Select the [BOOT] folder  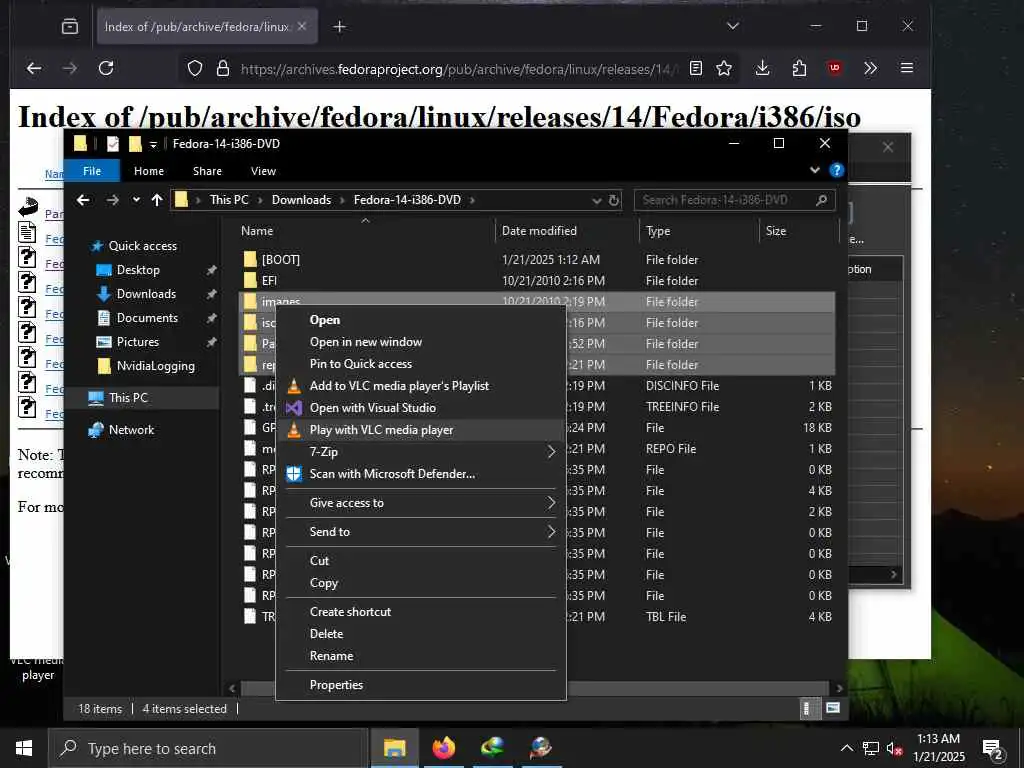280,260
